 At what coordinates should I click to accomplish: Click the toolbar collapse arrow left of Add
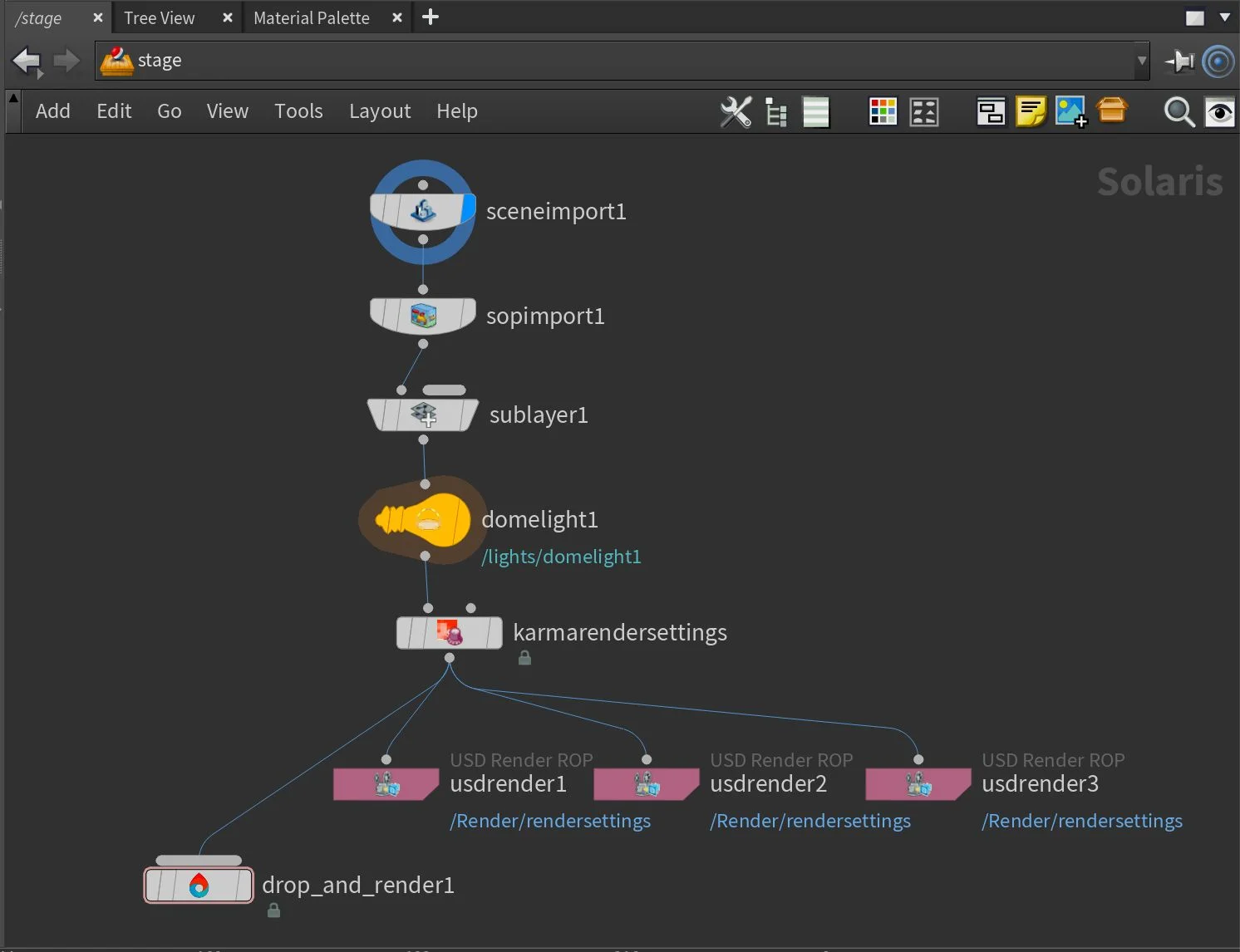click(13, 99)
